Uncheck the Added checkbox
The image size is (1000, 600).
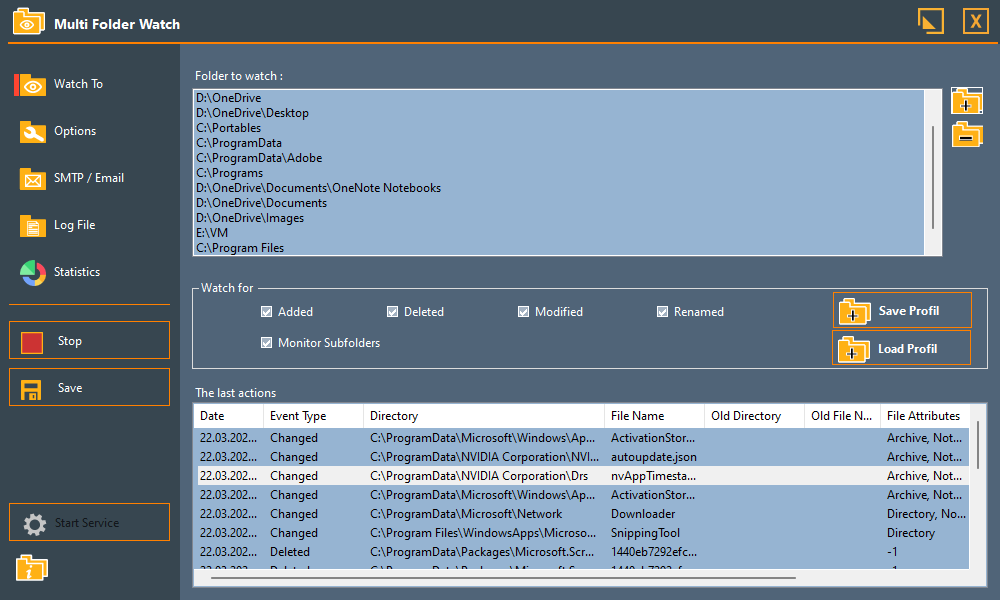pos(267,312)
